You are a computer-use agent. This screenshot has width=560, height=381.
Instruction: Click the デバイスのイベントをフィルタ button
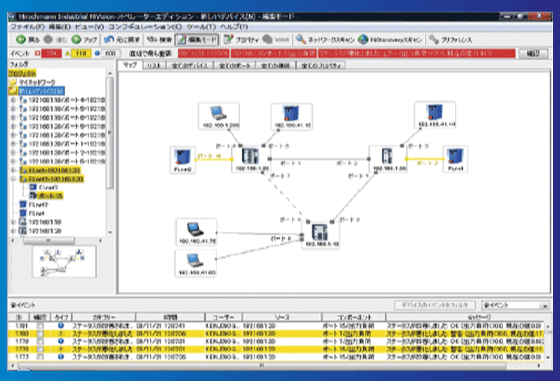tap(435, 305)
